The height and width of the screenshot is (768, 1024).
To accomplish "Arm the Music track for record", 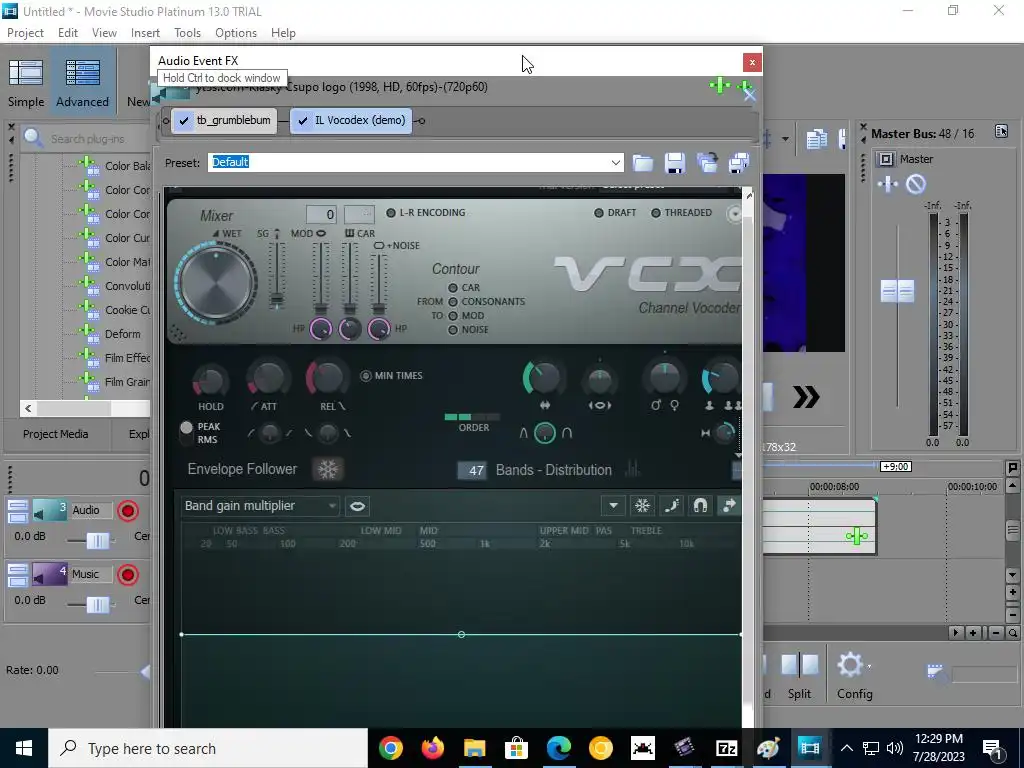I will (x=128, y=575).
